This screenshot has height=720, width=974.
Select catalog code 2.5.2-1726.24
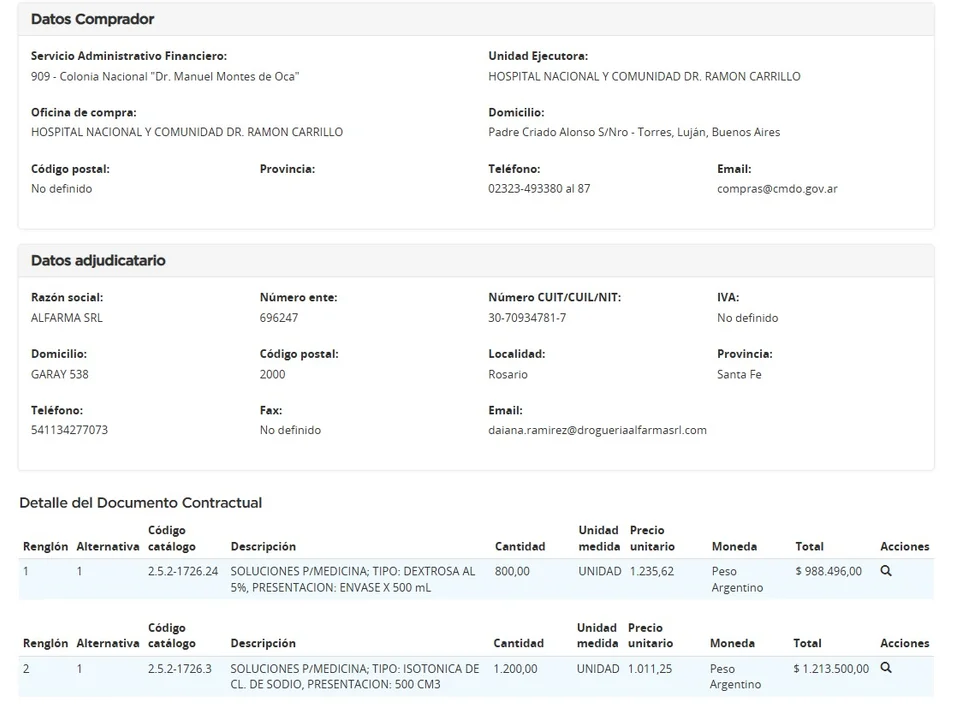183,571
